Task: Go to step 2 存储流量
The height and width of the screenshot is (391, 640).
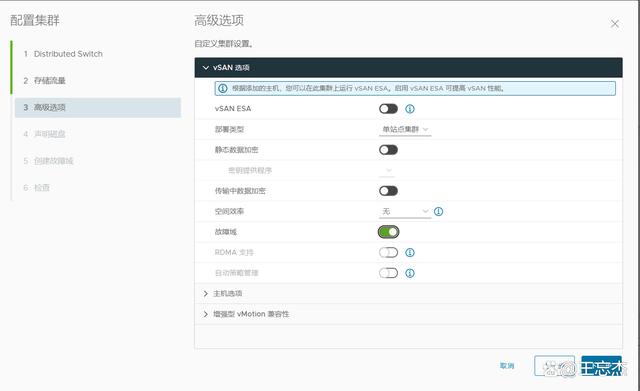Action: tap(44, 80)
